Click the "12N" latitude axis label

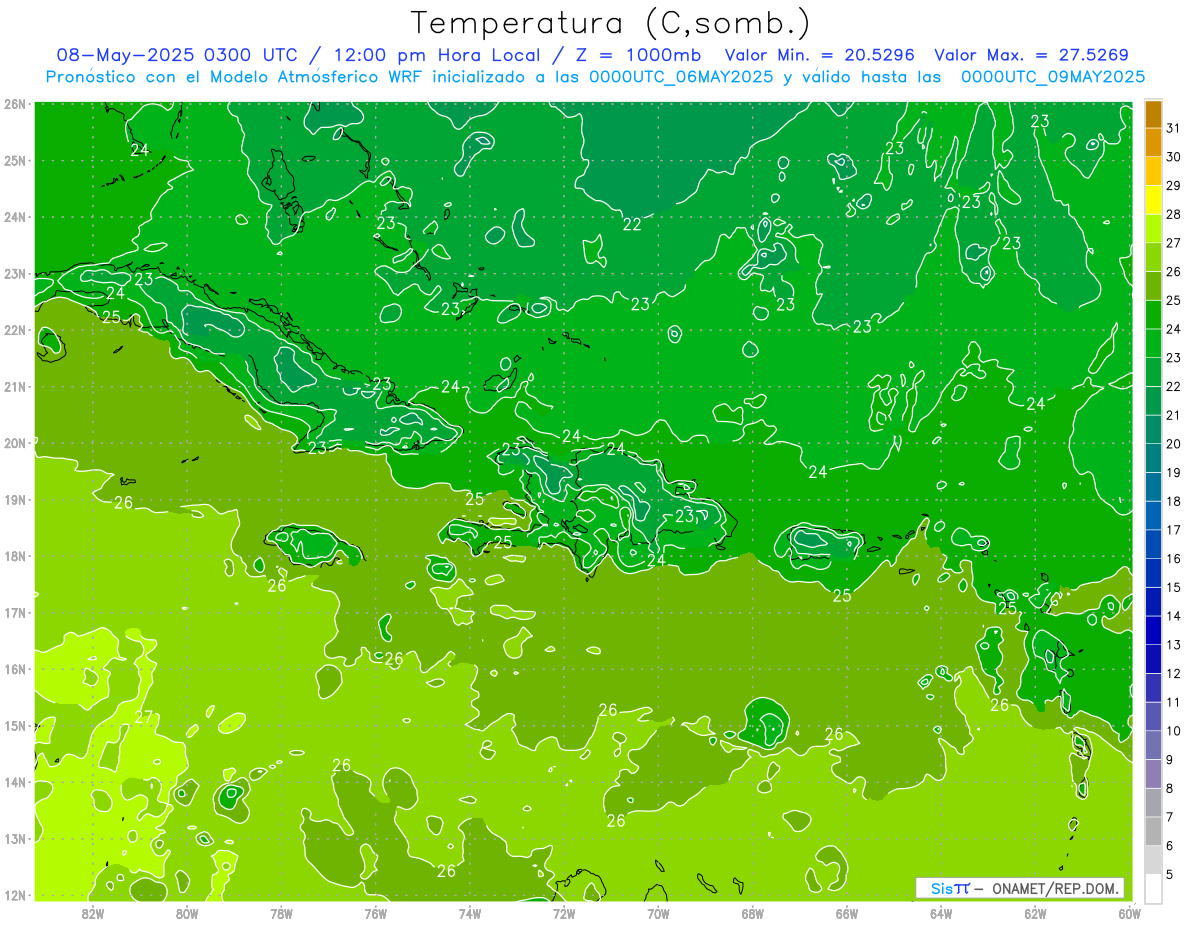[15, 895]
